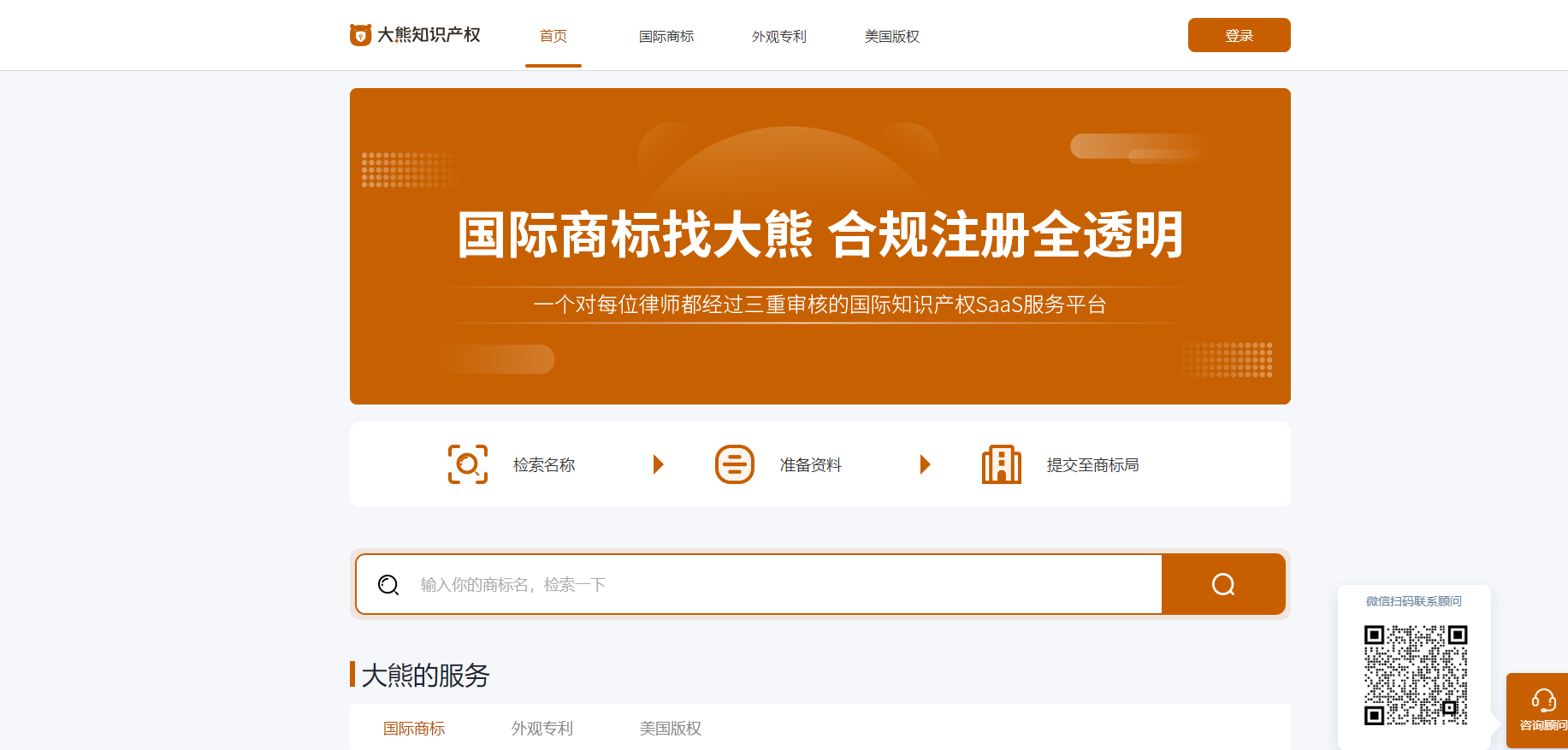Click the 准备资料 document step icon
The width and height of the screenshot is (1568, 750).
(x=735, y=464)
